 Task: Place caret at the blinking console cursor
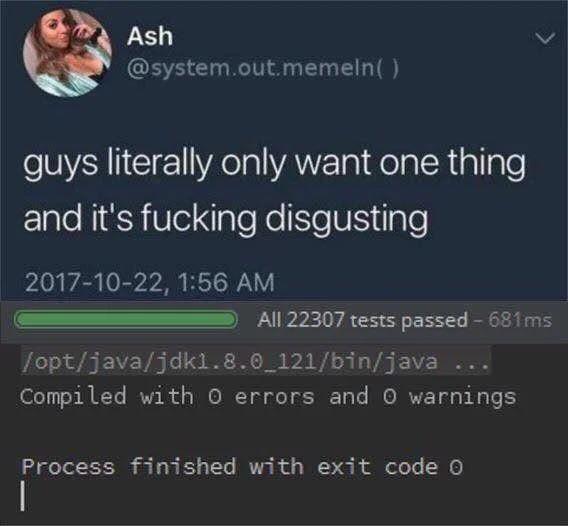[x=23, y=496]
